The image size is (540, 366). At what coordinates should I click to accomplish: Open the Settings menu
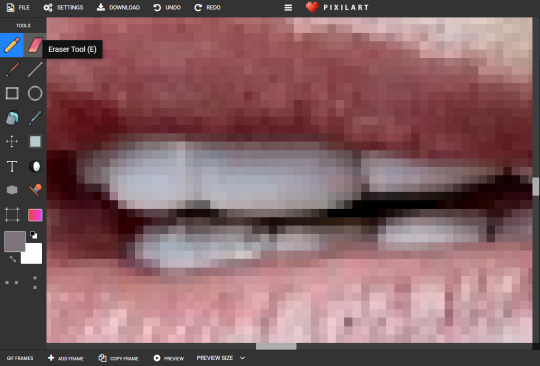63,8
